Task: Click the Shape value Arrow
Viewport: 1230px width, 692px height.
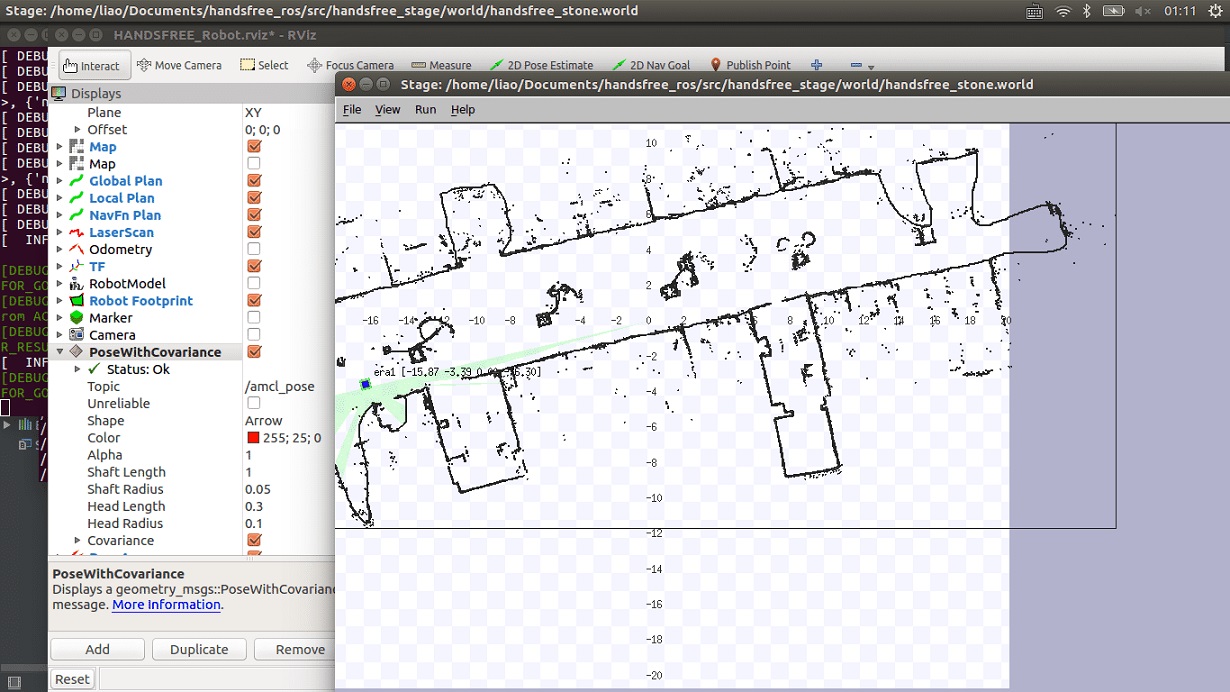Action: pos(264,421)
